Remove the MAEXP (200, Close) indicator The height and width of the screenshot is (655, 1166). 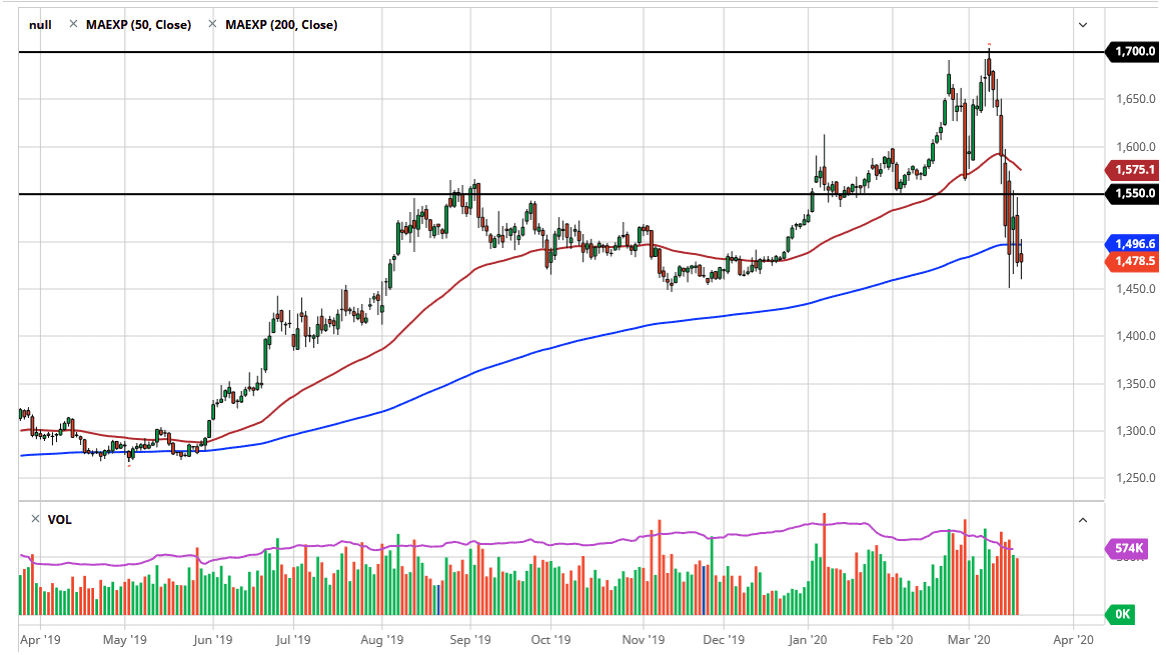(213, 25)
